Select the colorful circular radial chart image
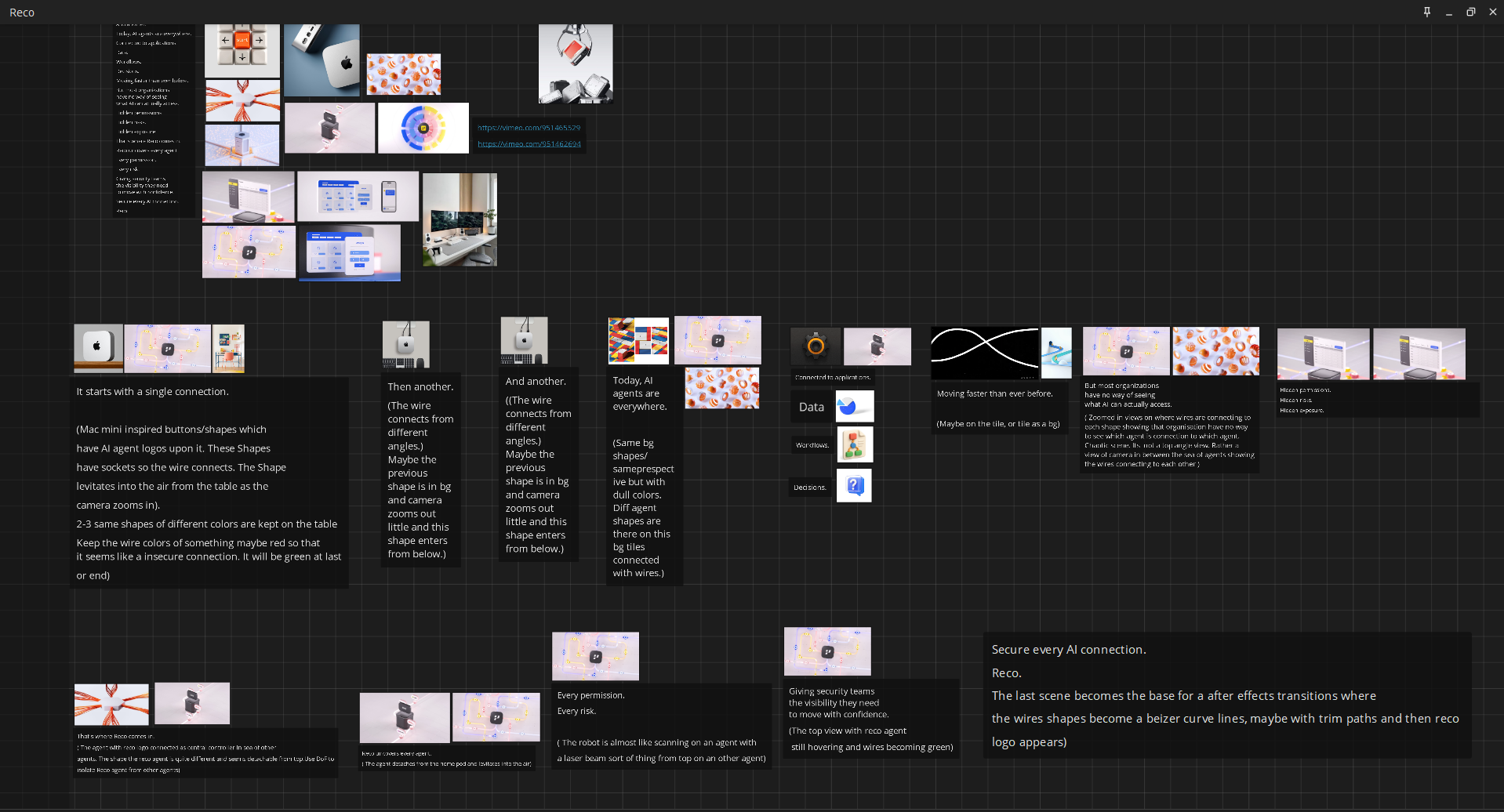 coord(423,128)
